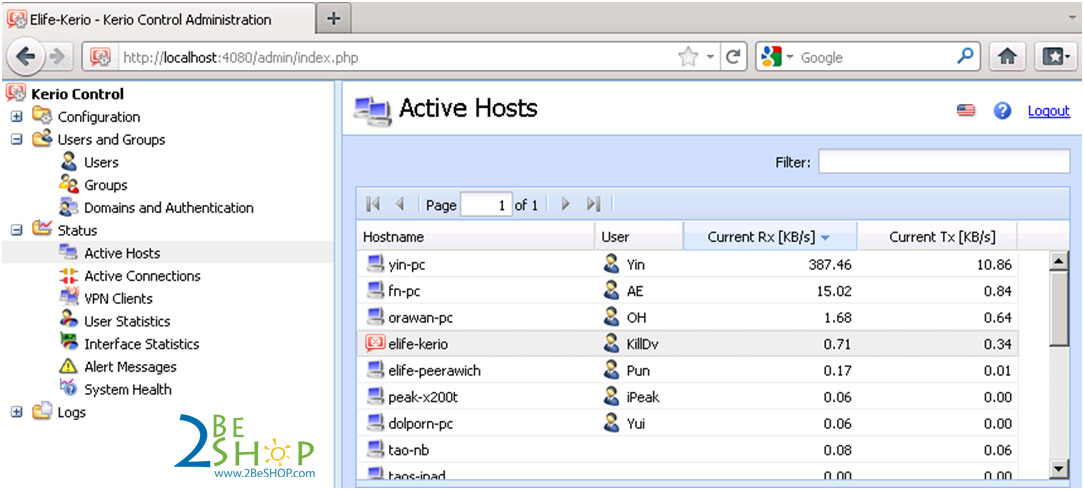Collapse the Users and Groups node

tap(17, 140)
